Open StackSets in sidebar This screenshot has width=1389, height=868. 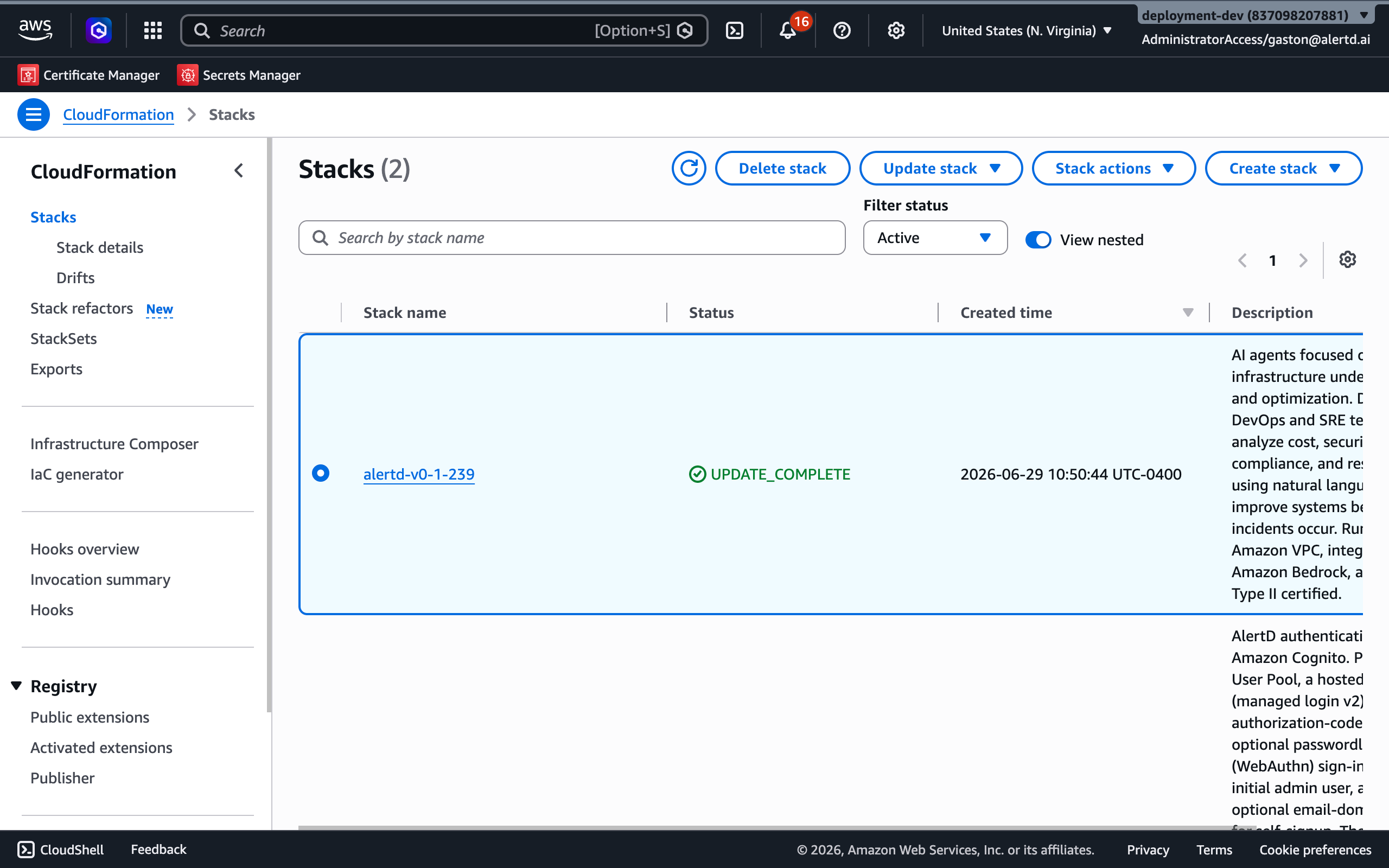pyautogui.click(x=63, y=339)
